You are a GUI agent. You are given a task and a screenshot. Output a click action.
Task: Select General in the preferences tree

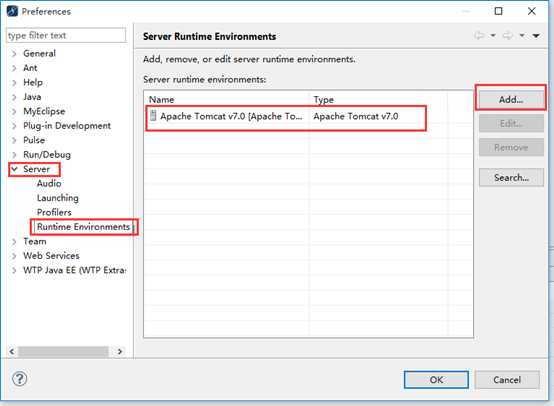click(39, 53)
